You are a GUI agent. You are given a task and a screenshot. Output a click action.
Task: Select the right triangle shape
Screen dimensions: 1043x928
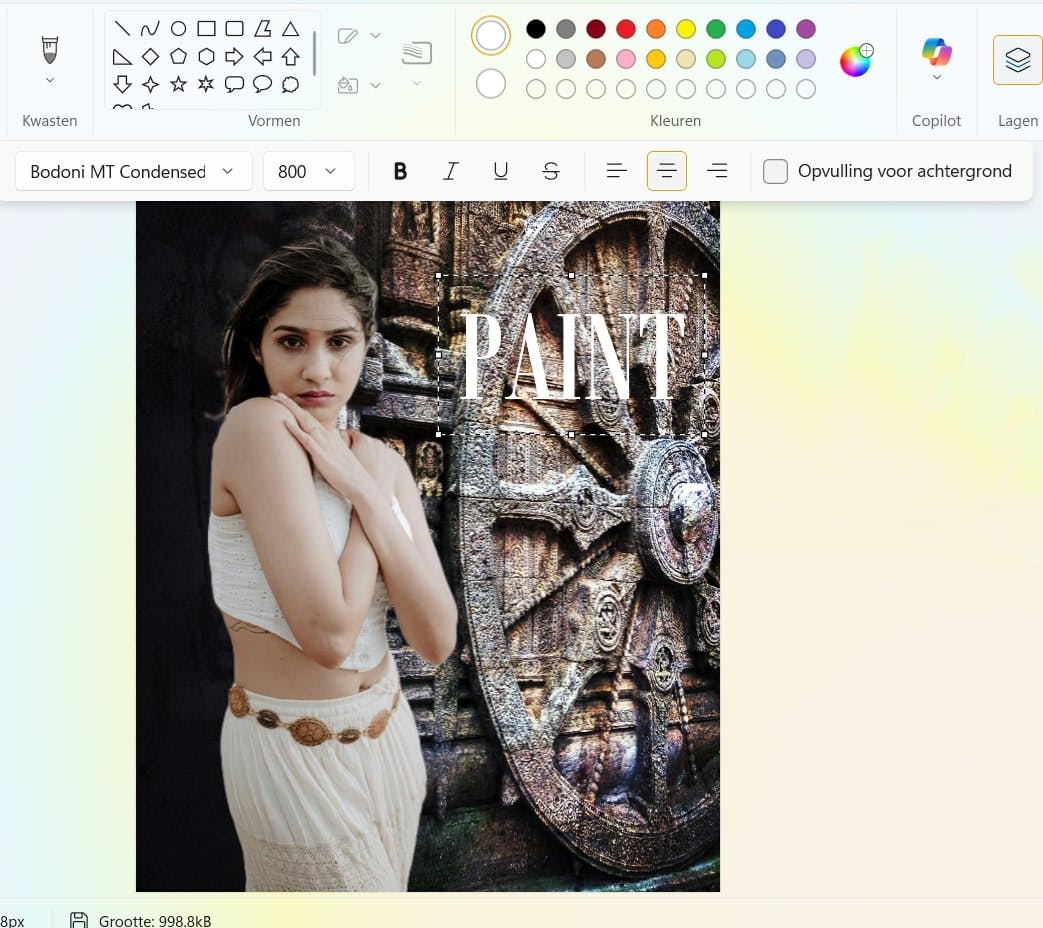[122, 57]
